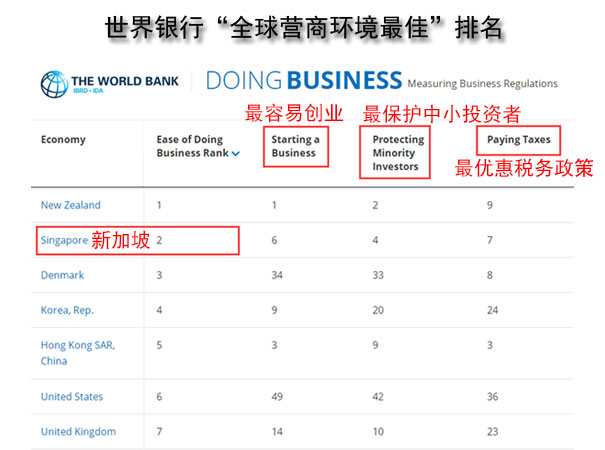Click Denmark's Starting a Business value 34

tap(277, 275)
